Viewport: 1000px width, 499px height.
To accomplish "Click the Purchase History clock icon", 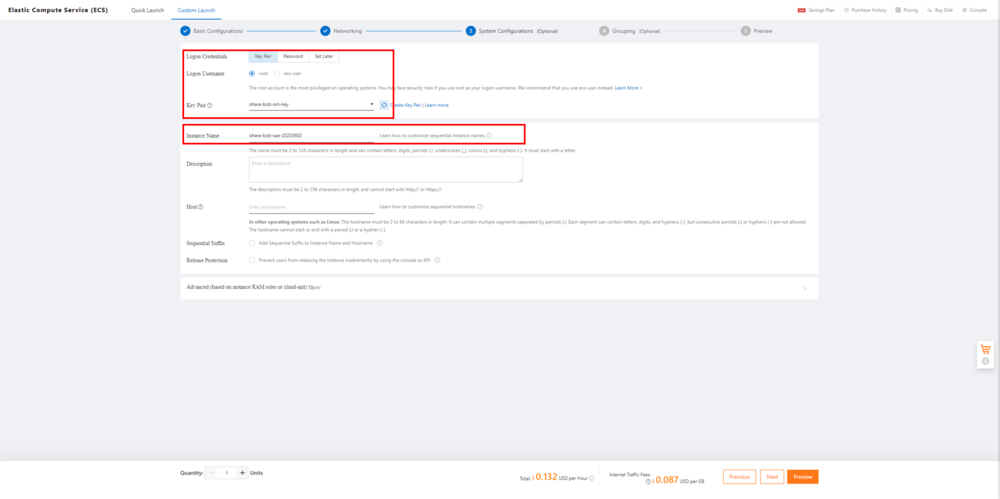I will tap(846, 10).
